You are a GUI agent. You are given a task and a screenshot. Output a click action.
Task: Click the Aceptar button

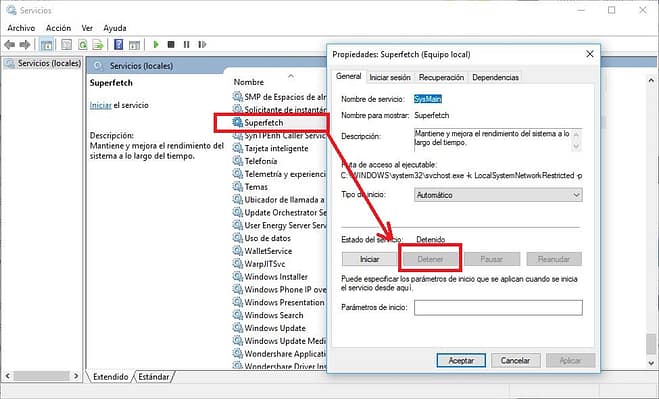pos(461,360)
